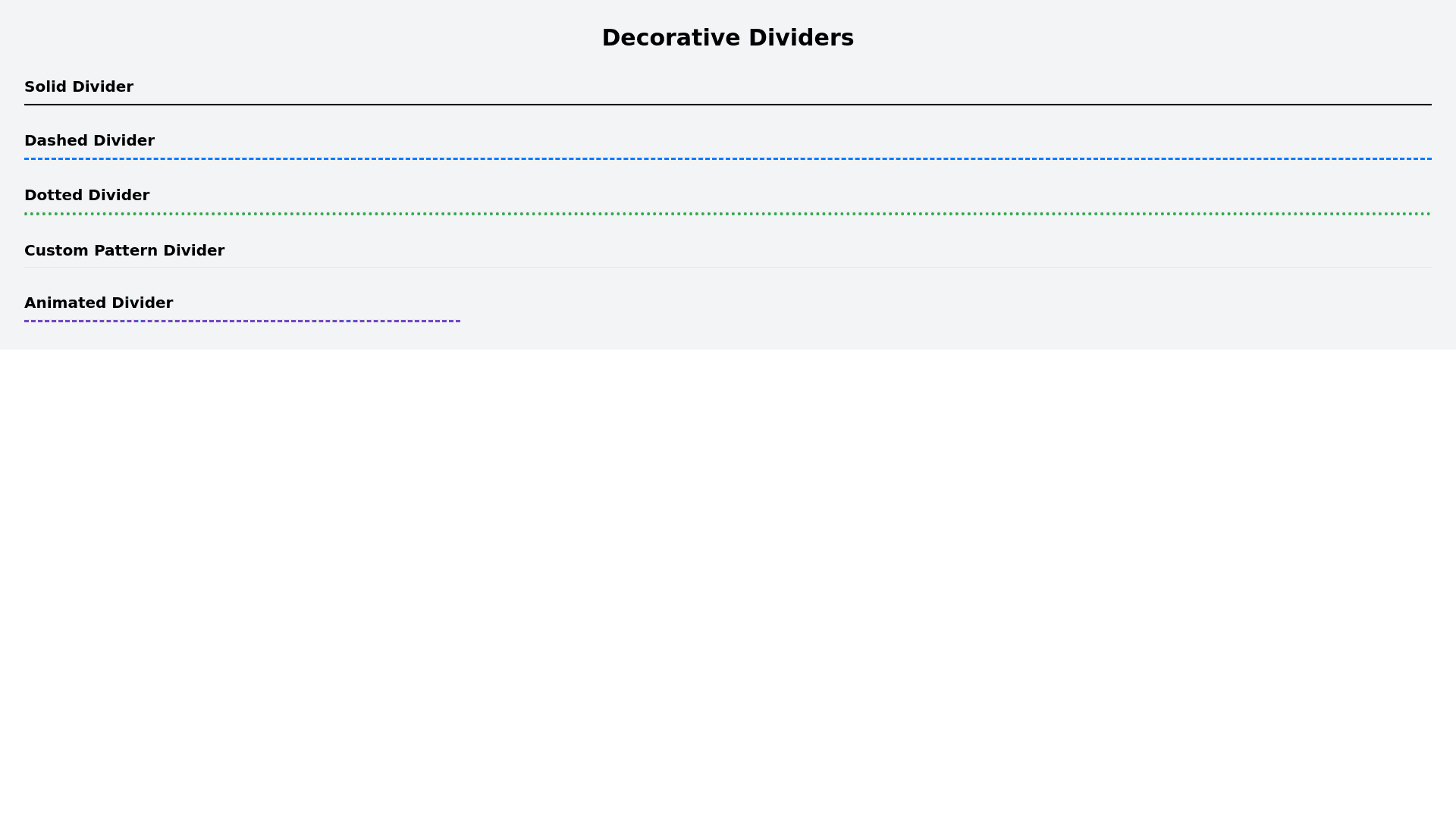Click the word Dashed in the heading
The height and width of the screenshot is (819, 1456).
pyautogui.click(x=56, y=140)
